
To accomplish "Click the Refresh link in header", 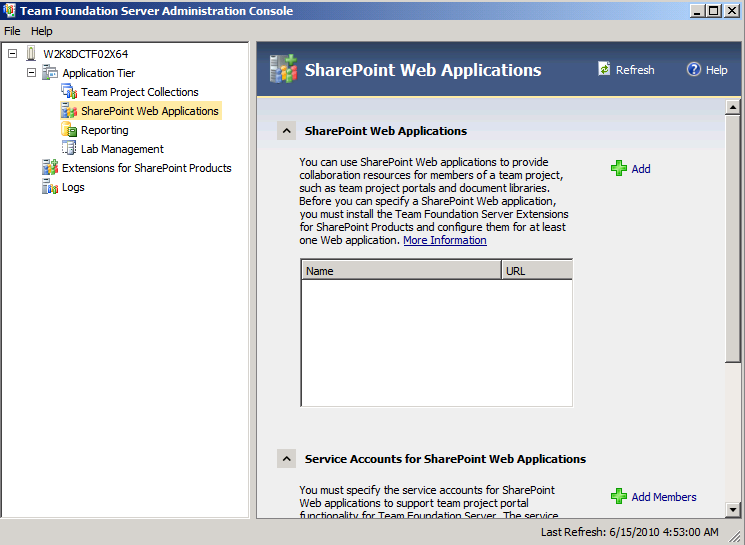I will (x=635, y=70).
